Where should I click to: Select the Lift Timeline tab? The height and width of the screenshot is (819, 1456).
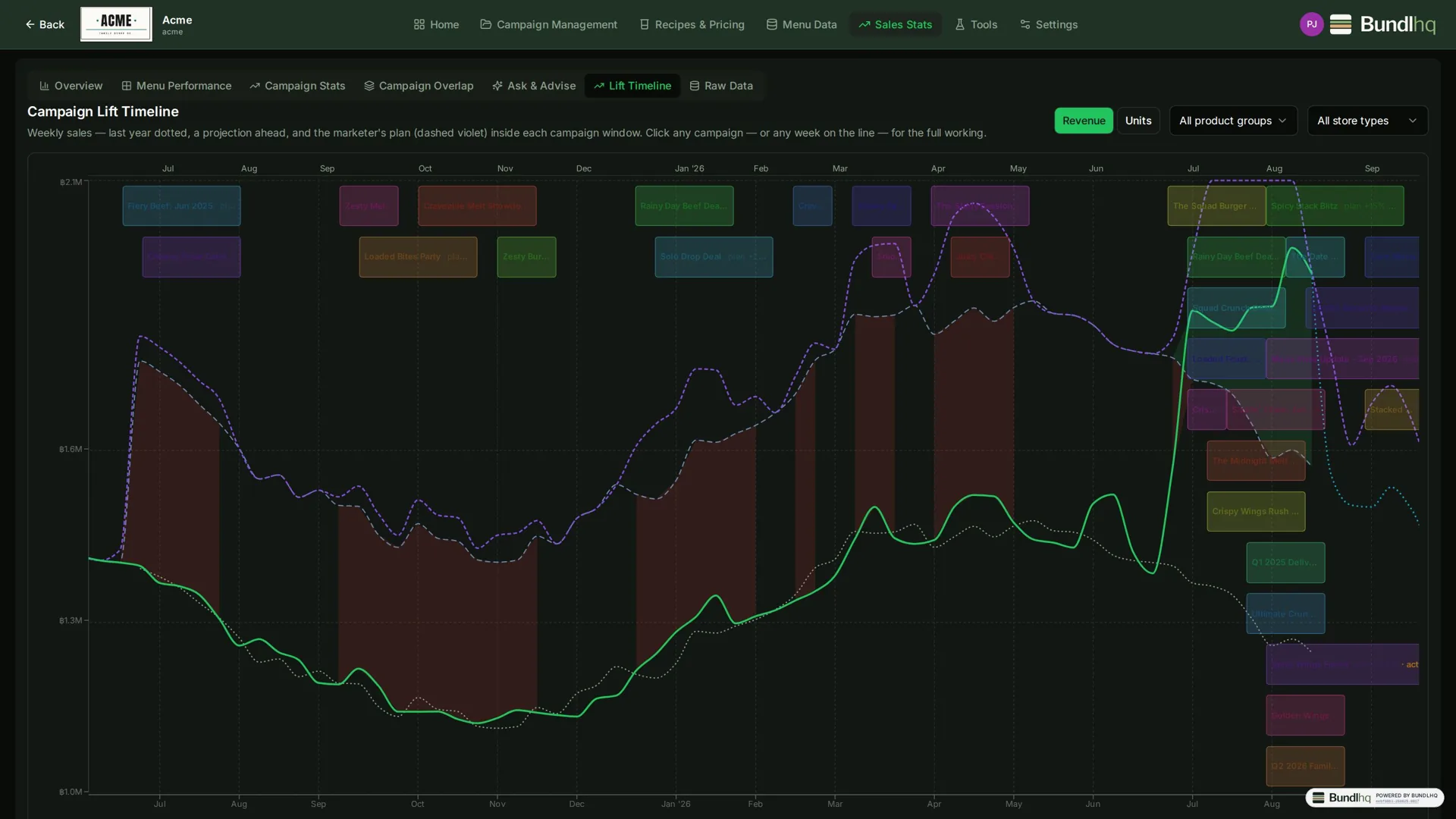632,86
